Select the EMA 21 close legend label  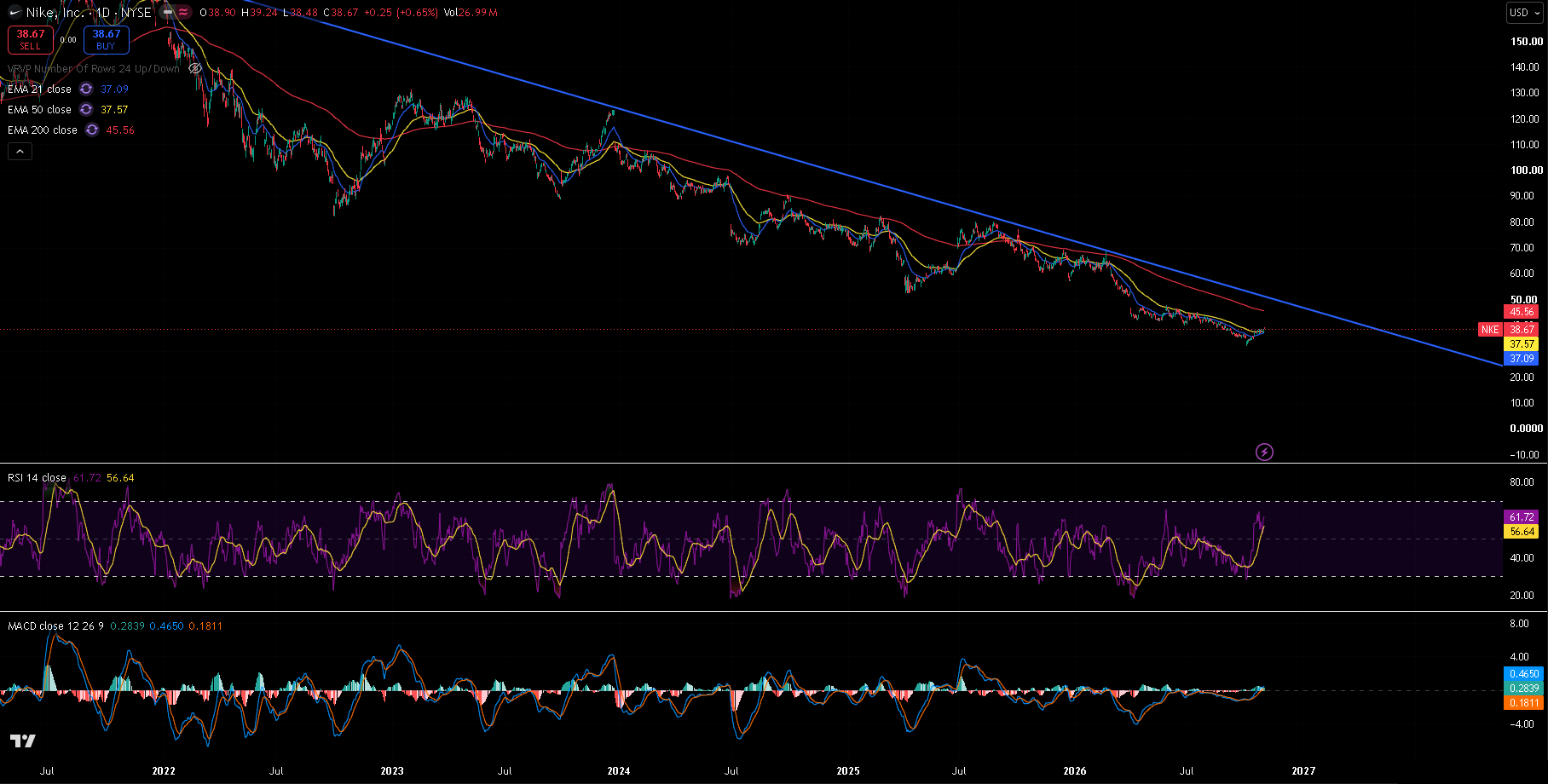point(39,89)
